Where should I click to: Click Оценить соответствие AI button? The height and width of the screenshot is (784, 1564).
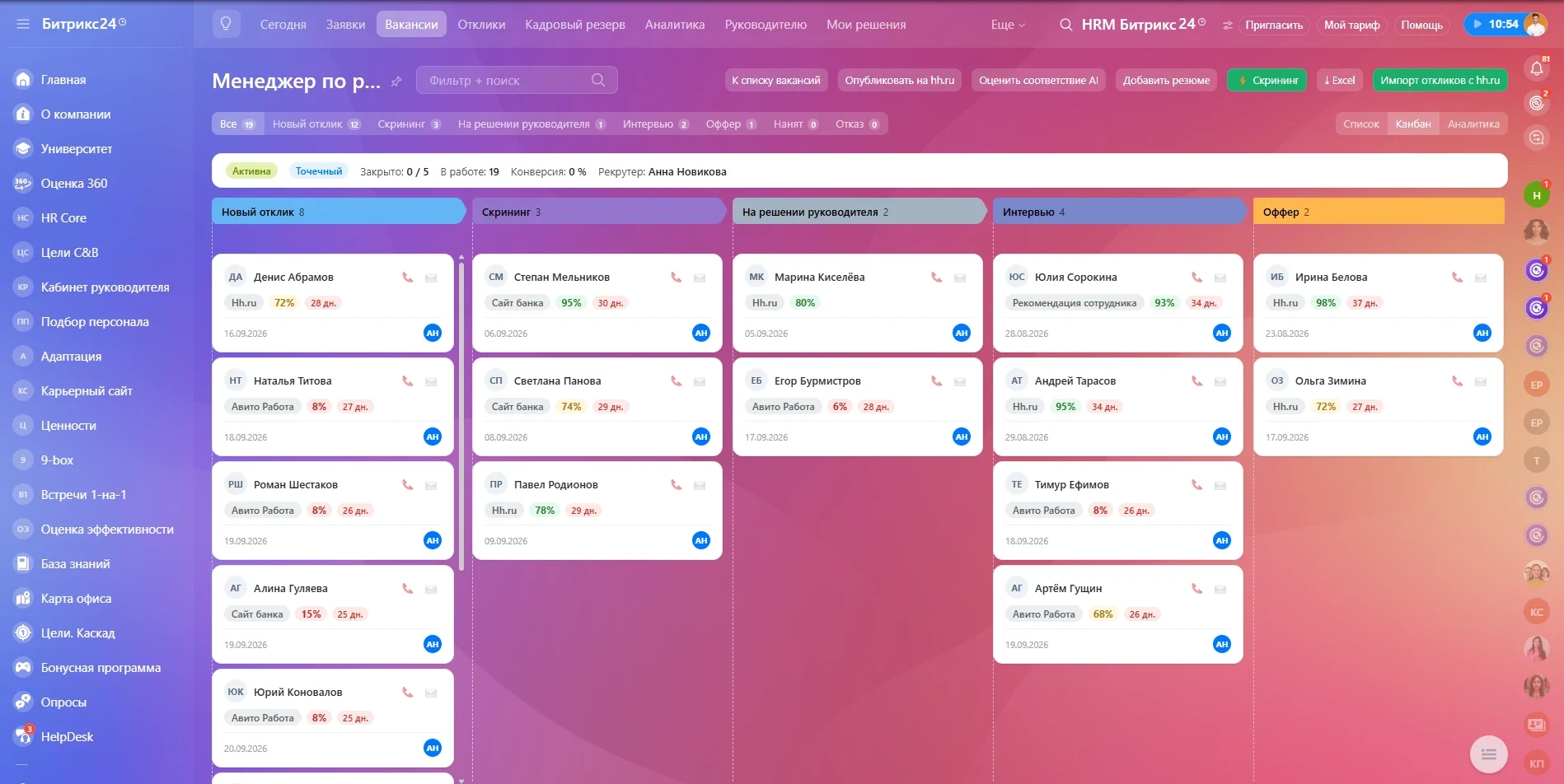tap(1038, 80)
